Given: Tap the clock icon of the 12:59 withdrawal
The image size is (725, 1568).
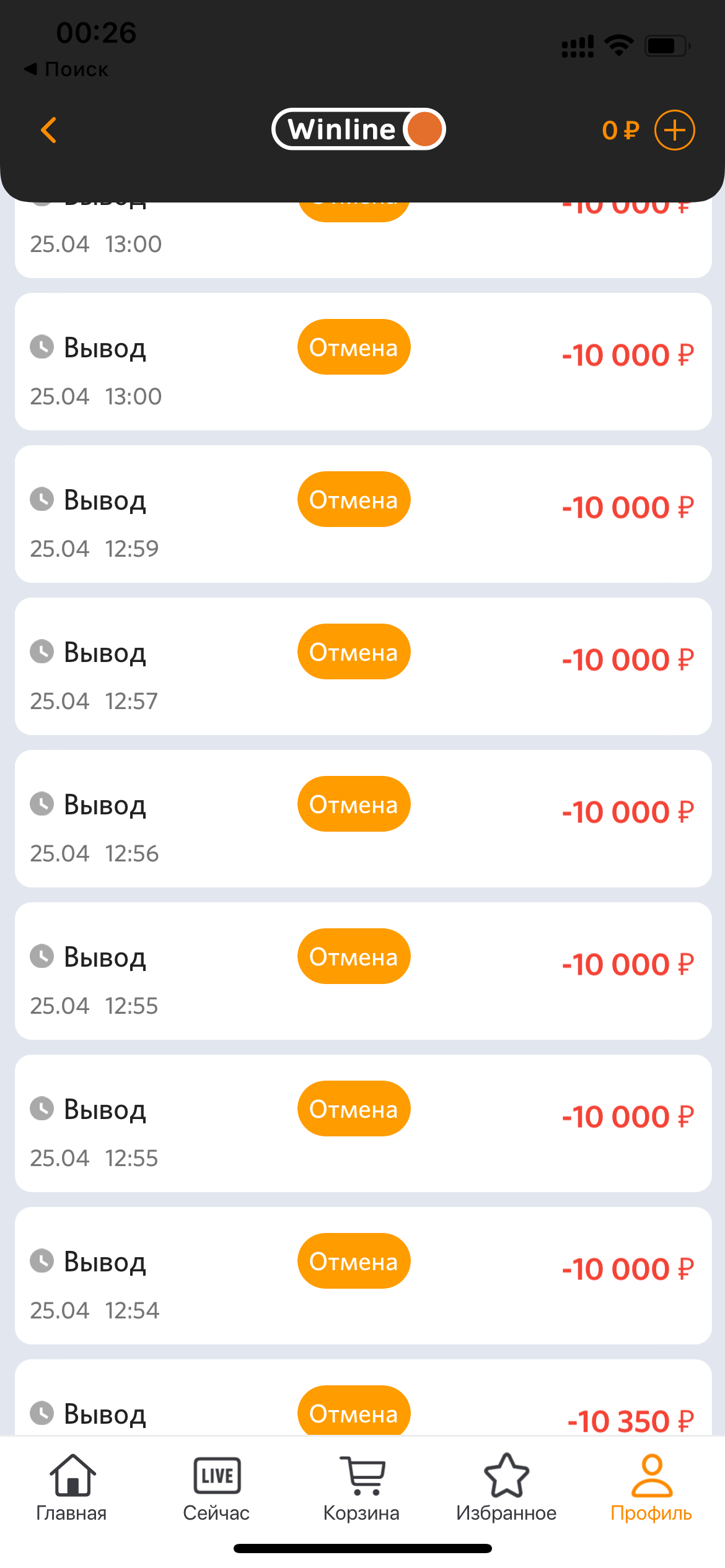Looking at the screenshot, I should pyautogui.click(x=42, y=499).
